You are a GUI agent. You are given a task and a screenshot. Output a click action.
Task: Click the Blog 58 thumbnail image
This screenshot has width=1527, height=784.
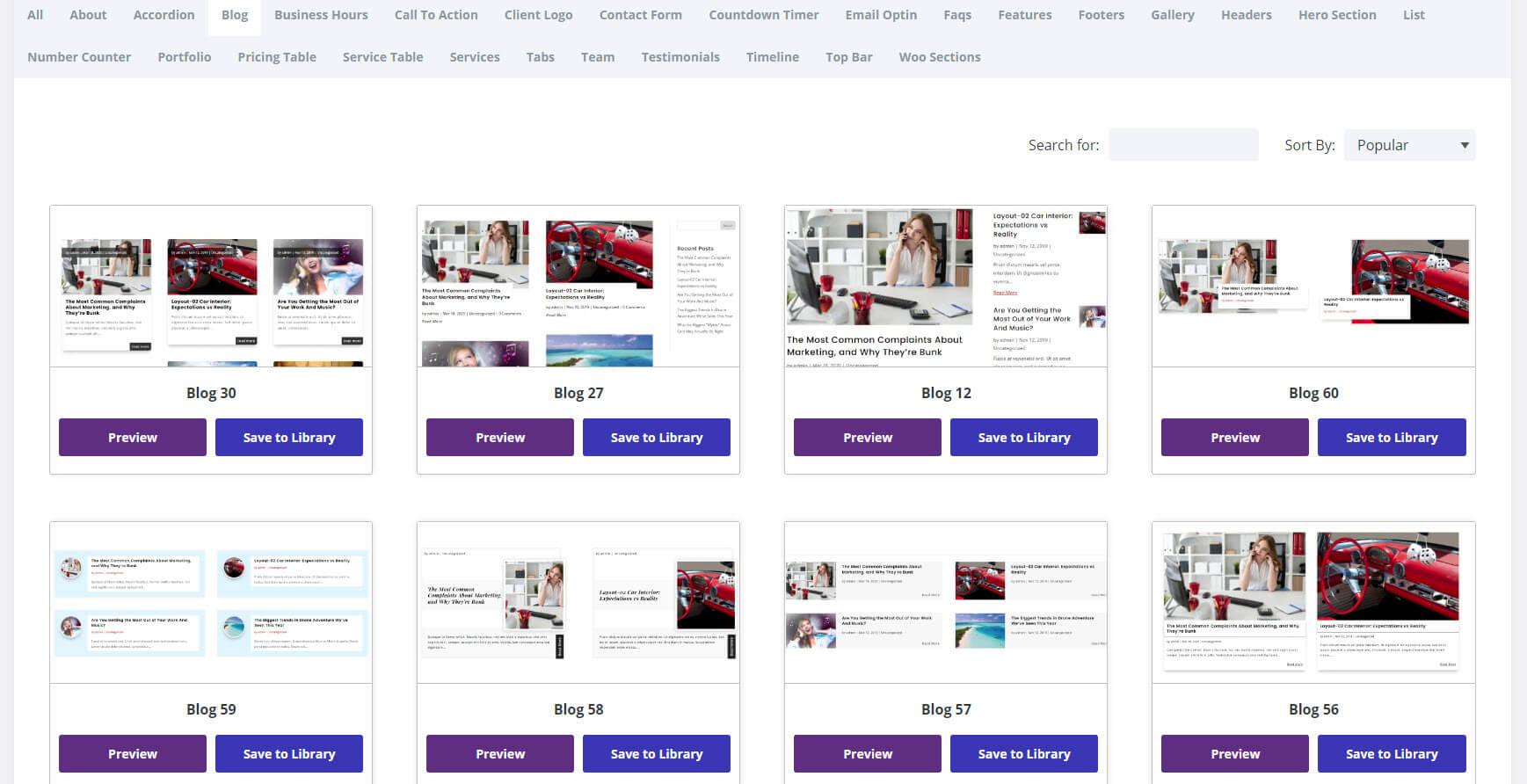coord(578,603)
